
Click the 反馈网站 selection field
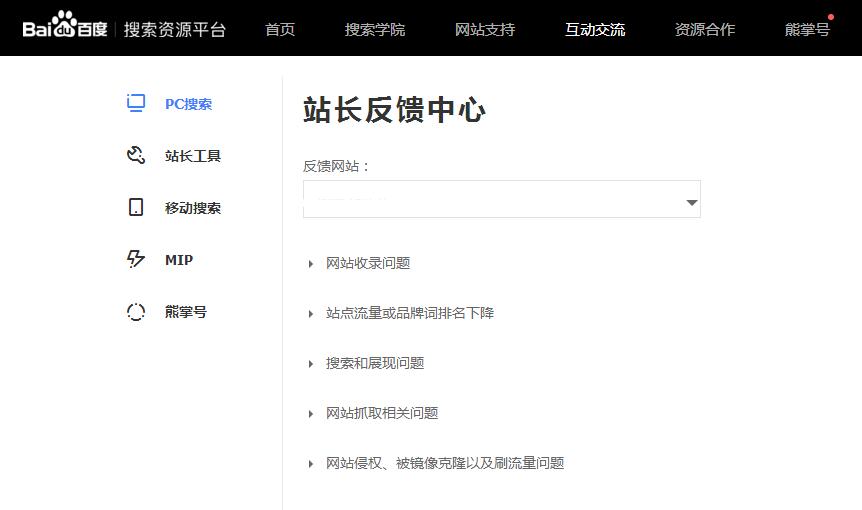pyautogui.click(x=490, y=200)
